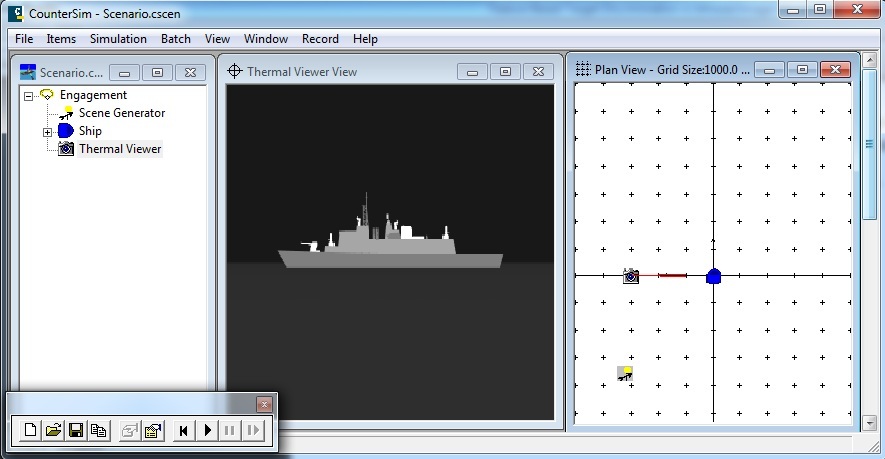Open the Help menu
The height and width of the screenshot is (459, 885).
pyautogui.click(x=365, y=39)
